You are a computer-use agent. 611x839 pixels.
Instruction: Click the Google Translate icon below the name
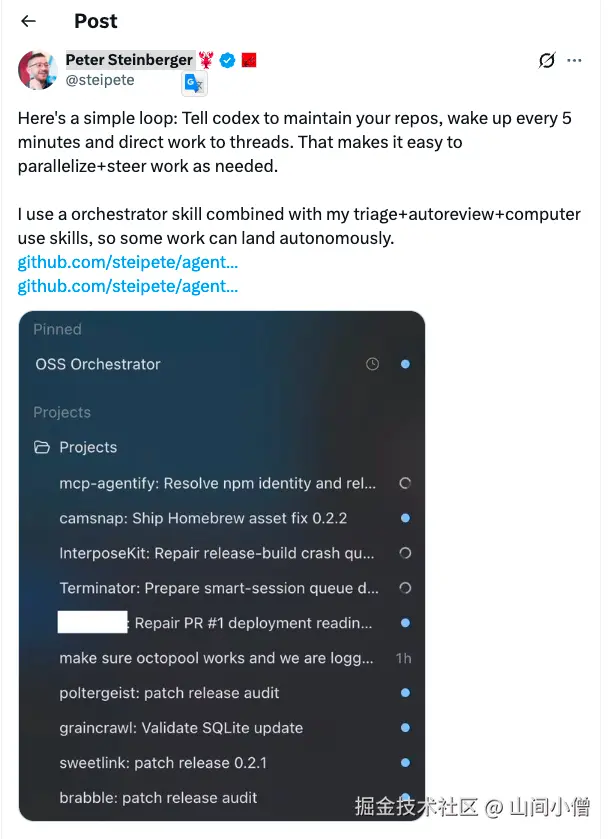coord(194,83)
